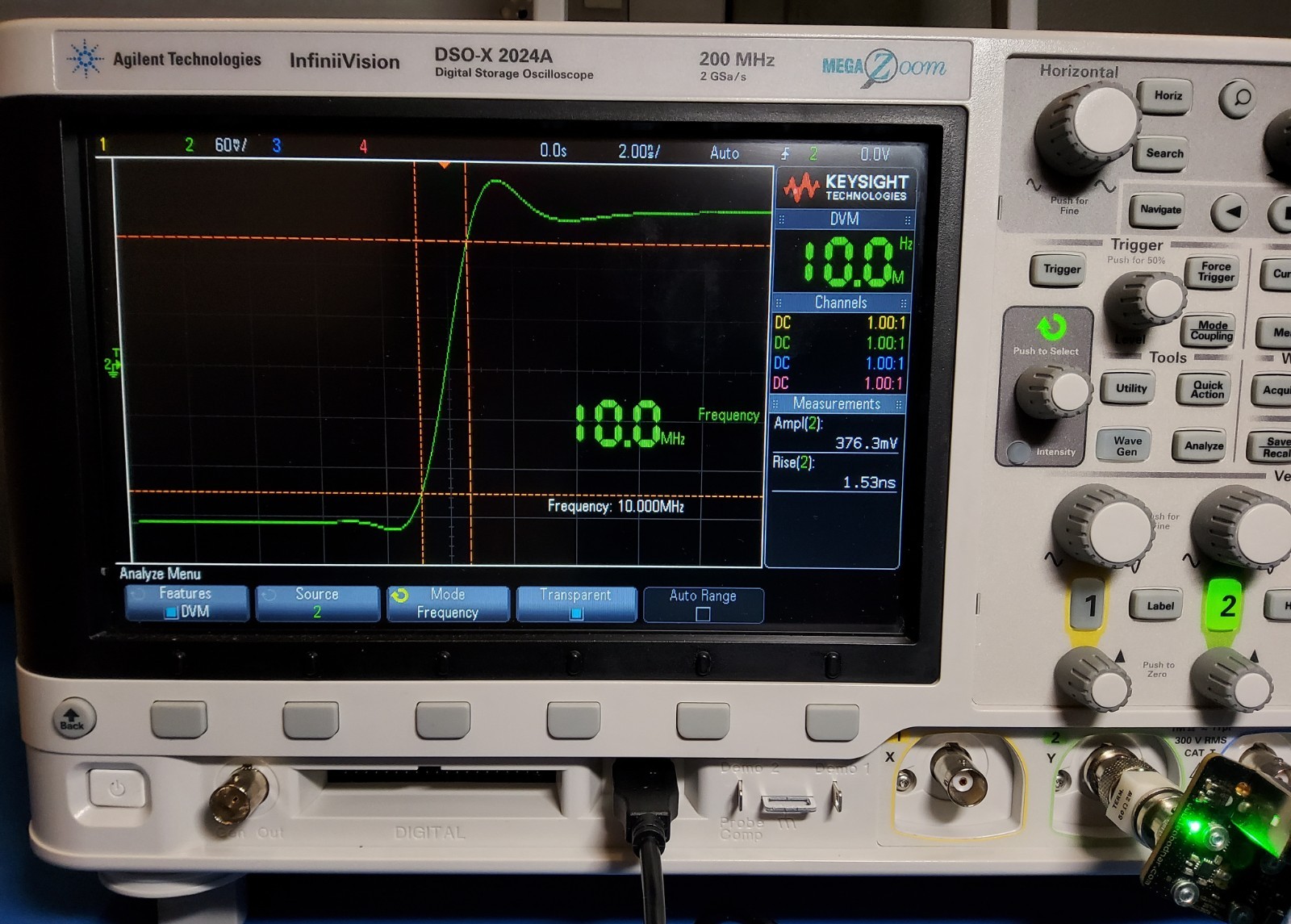
Task: Adjust the vertical scale knob above key 2
Action: click(1243, 526)
